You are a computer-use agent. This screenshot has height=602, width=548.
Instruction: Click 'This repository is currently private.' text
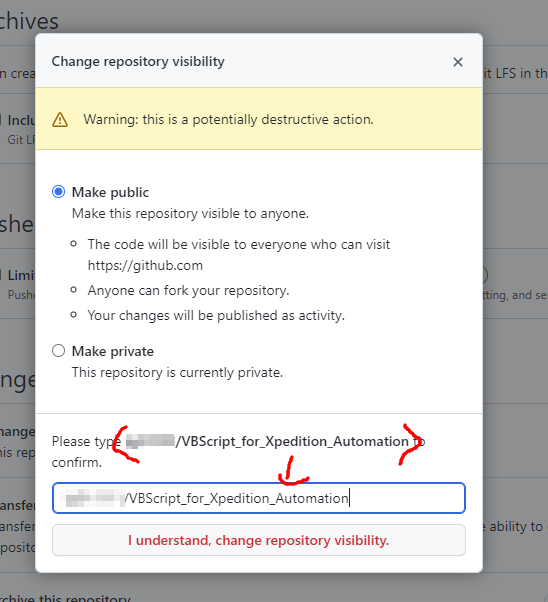177,372
